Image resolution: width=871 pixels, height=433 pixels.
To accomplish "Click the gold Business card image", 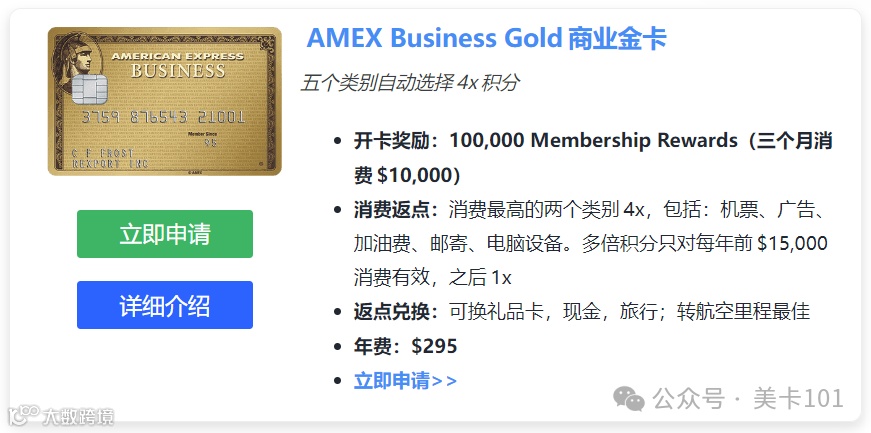I will pos(165,102).
